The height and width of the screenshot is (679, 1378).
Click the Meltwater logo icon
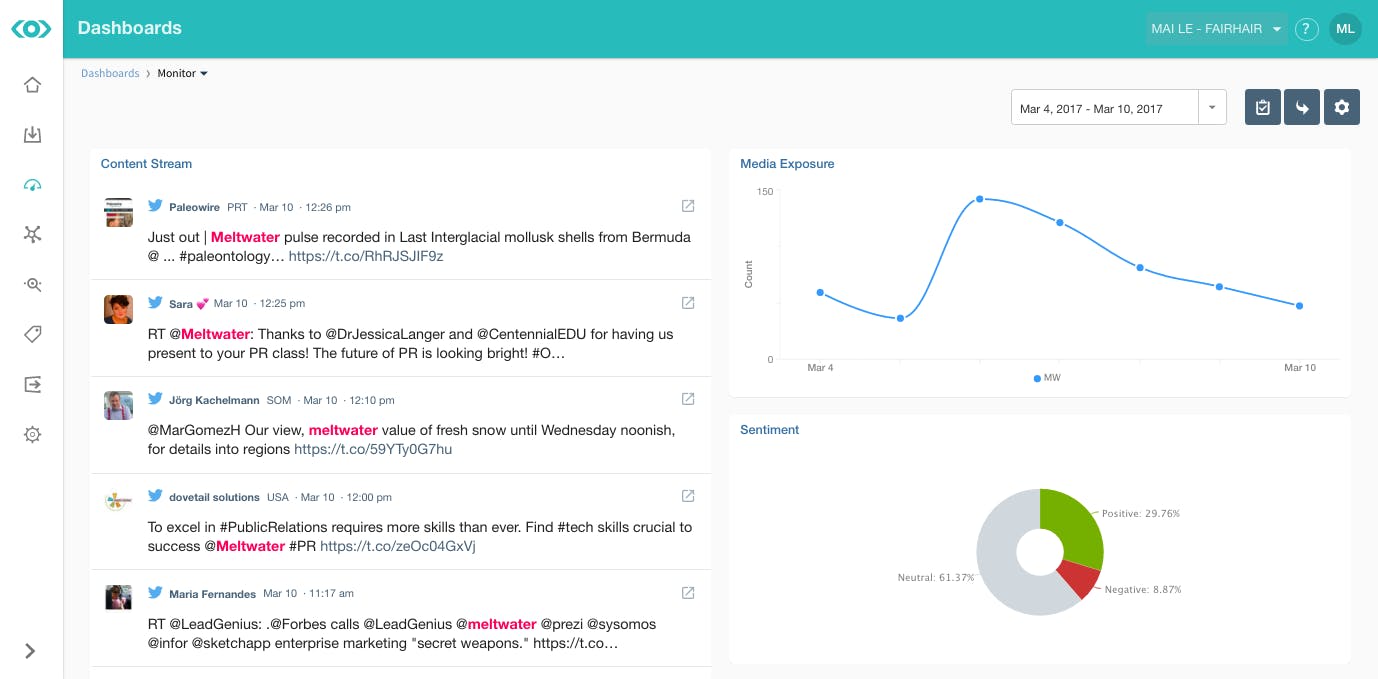(31, 29)
